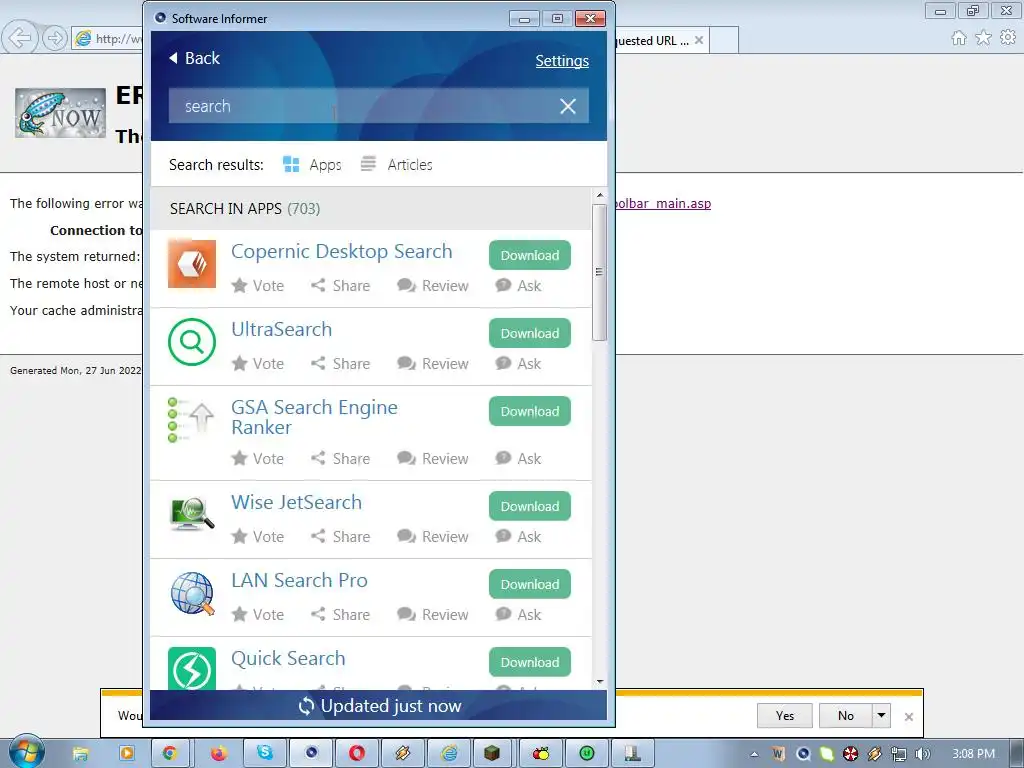Vote for Copernic Desktop Search

(258, 285)
